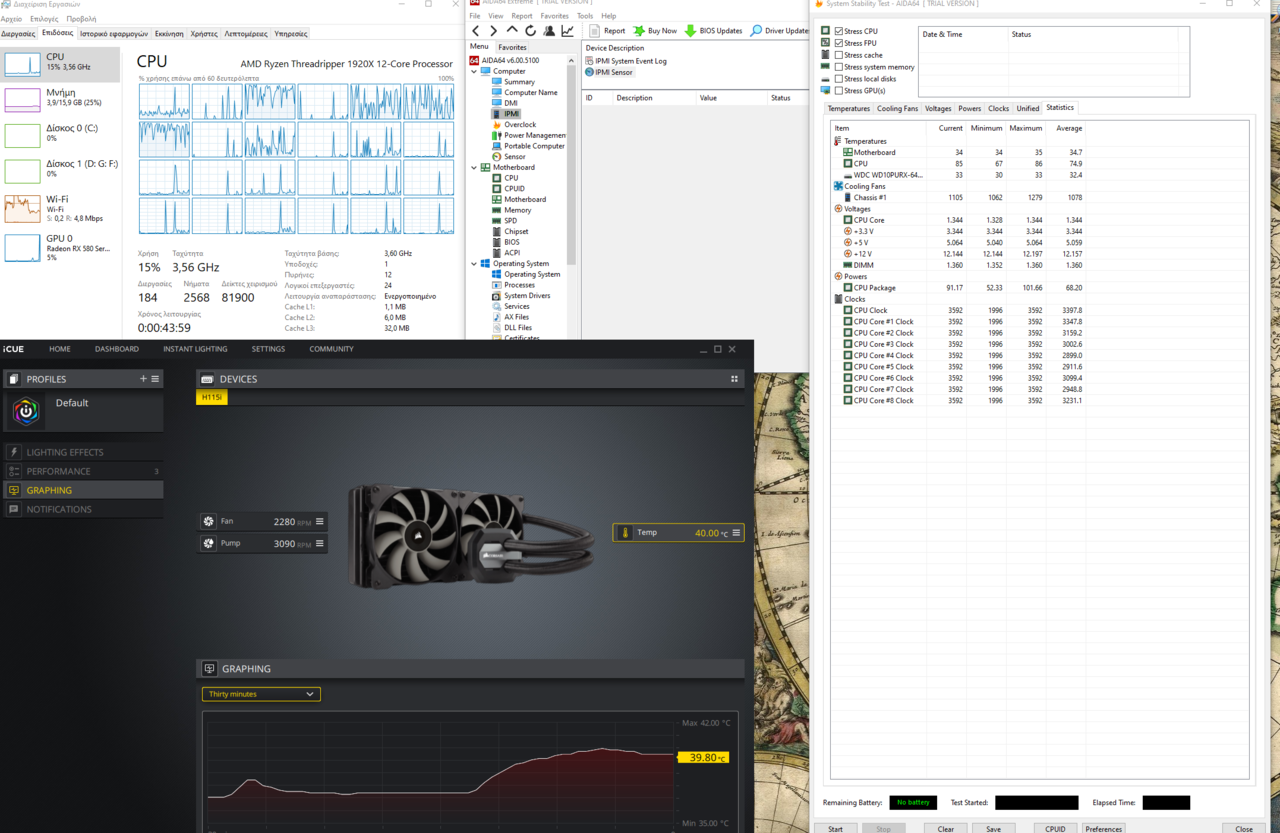Screen dimensions: 1280x833
Task: Click the CPUID button
Action: (1055, 828)
